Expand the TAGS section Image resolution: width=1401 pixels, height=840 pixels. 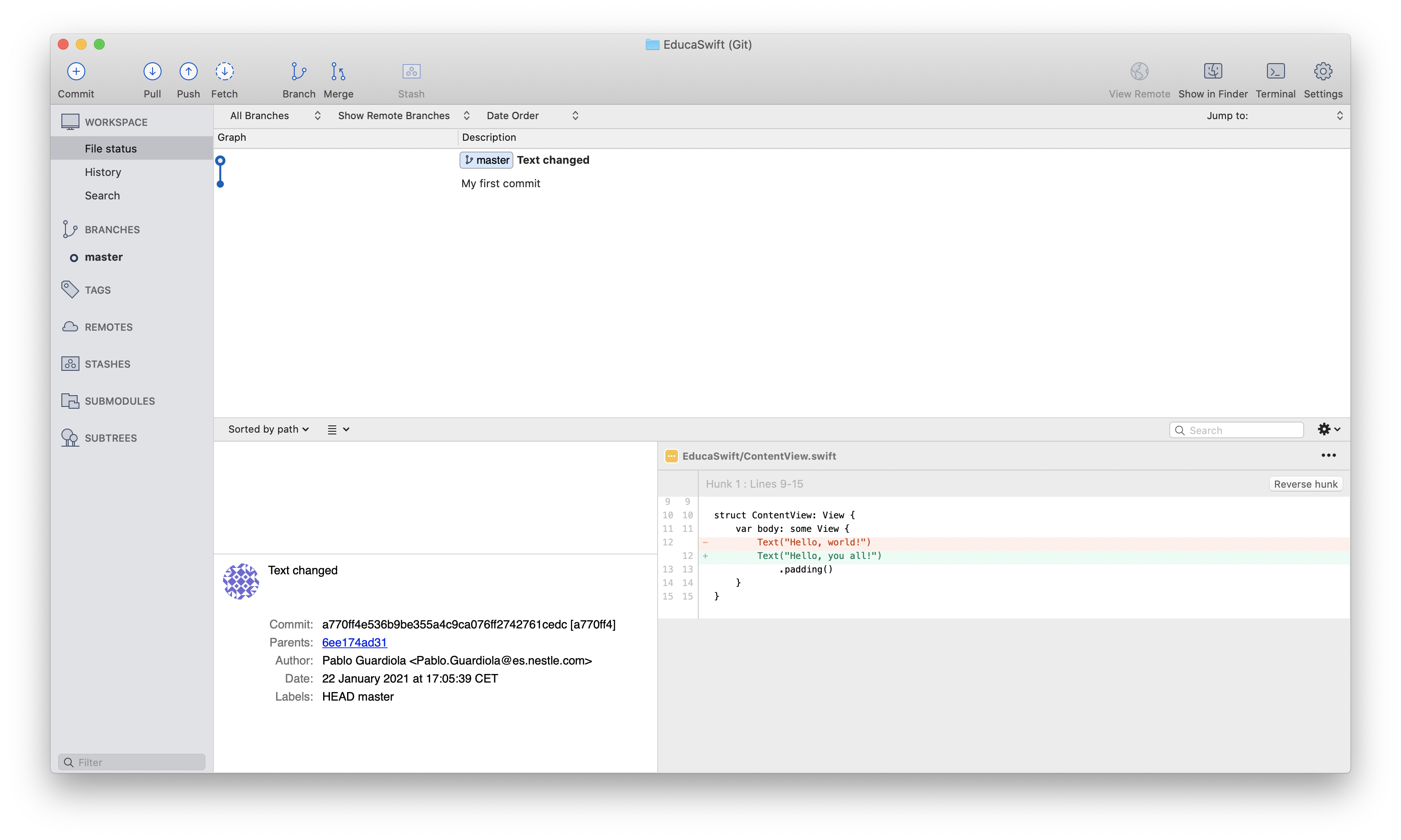(97, 290)
